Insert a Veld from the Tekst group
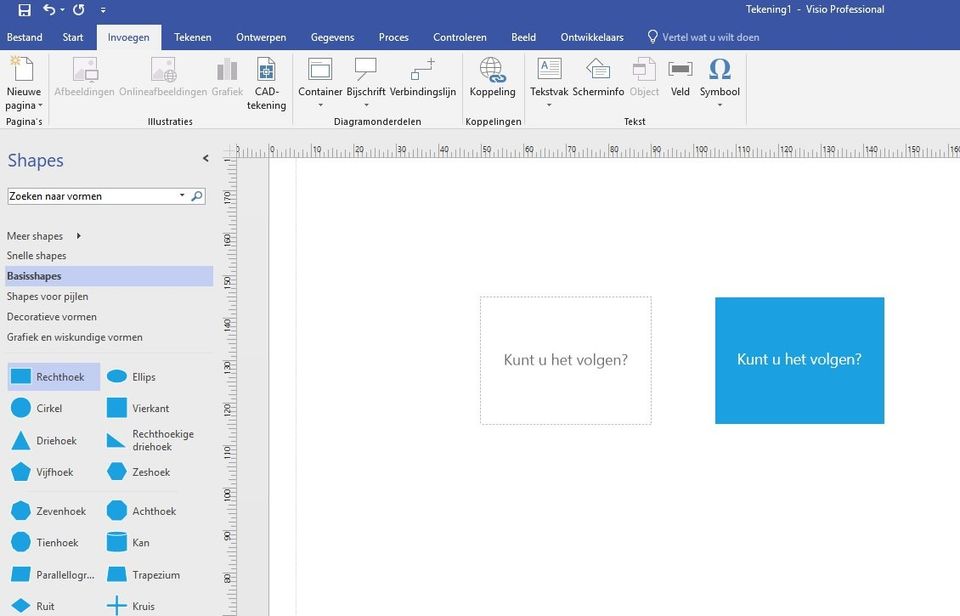960x616 pixels. pos(679,80)
